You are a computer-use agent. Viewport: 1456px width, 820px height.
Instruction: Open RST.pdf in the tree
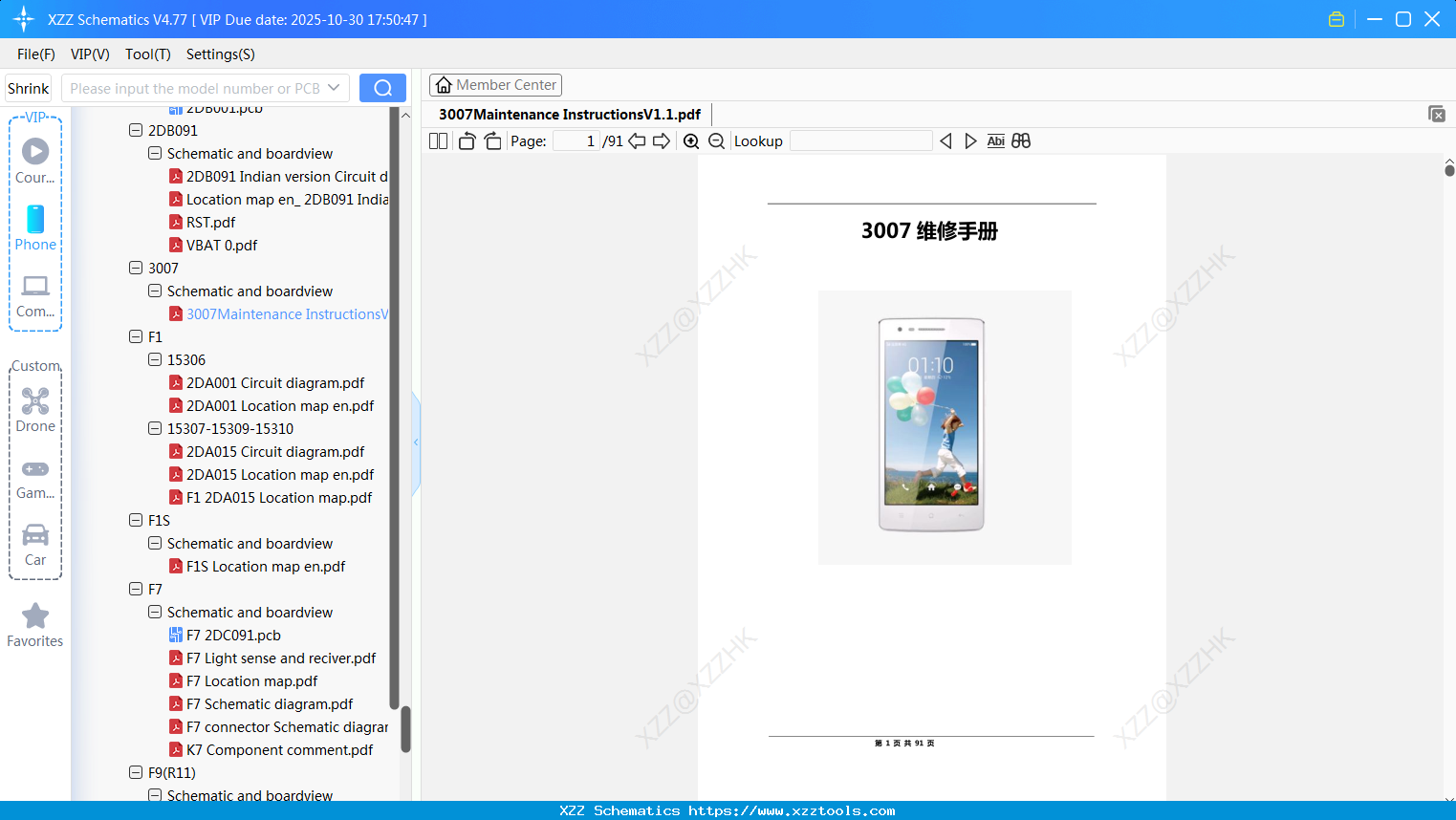coord(210,222)
